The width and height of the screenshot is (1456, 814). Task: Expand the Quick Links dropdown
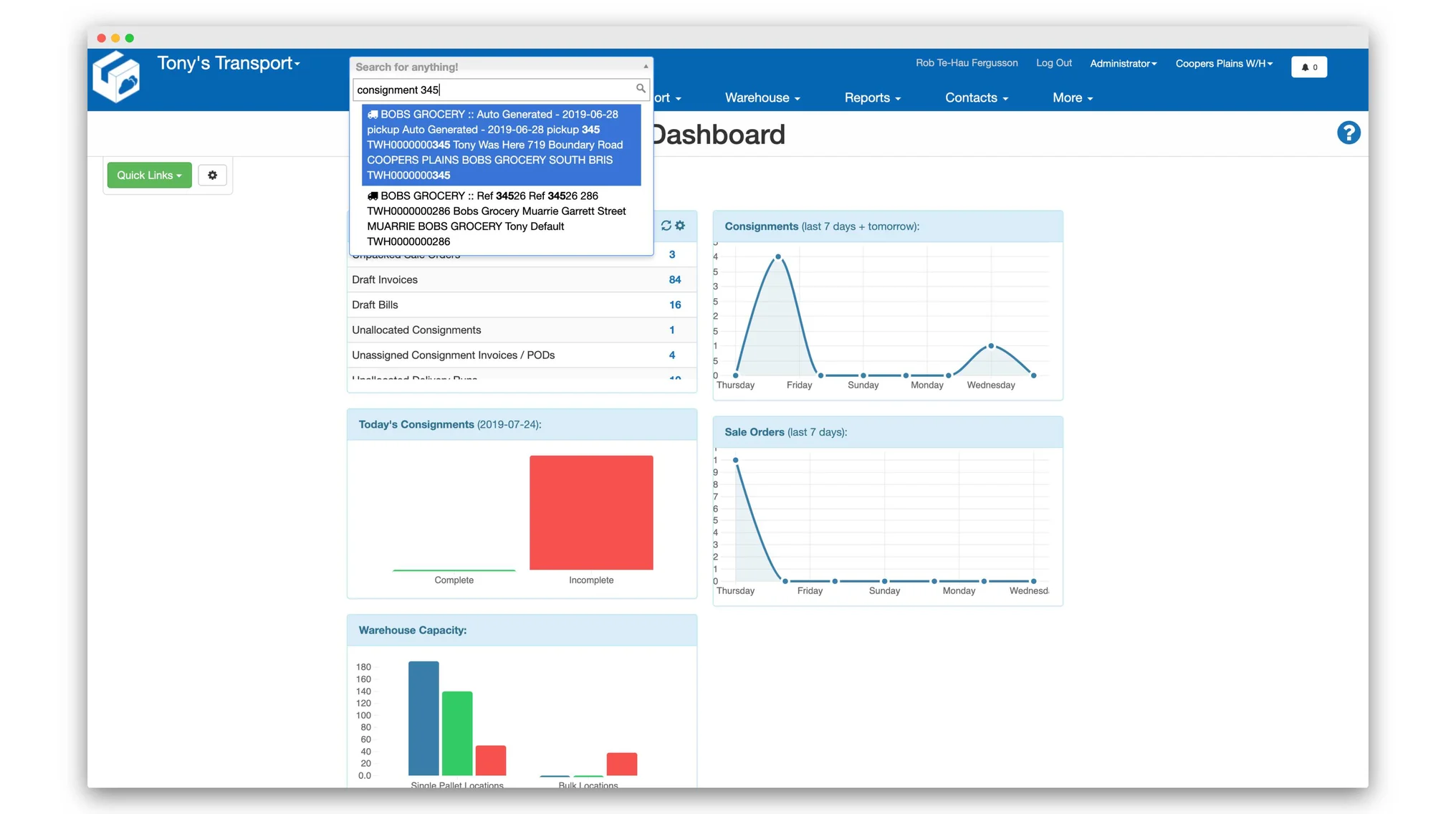149,176
